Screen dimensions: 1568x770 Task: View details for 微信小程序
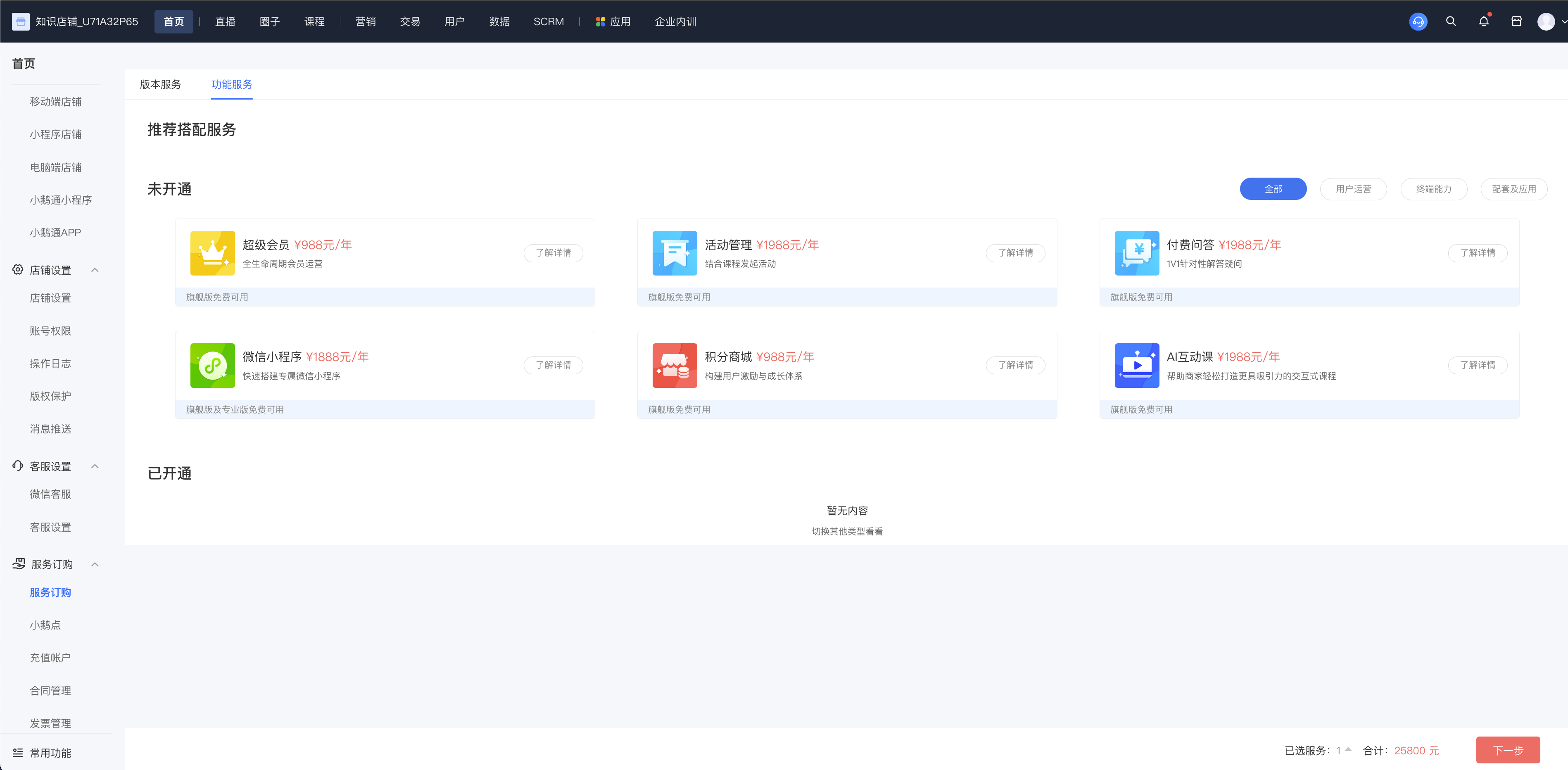(554, 365)
